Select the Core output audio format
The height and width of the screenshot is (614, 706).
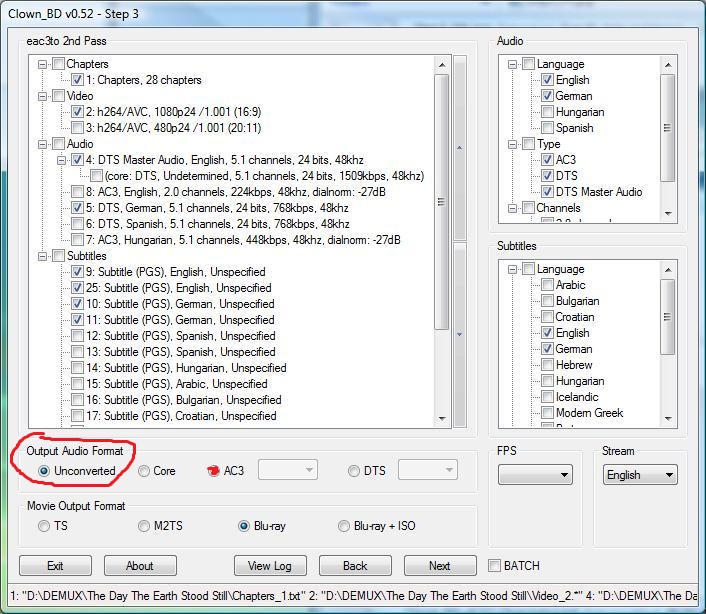pyautogui.click(x=144, y=471)
